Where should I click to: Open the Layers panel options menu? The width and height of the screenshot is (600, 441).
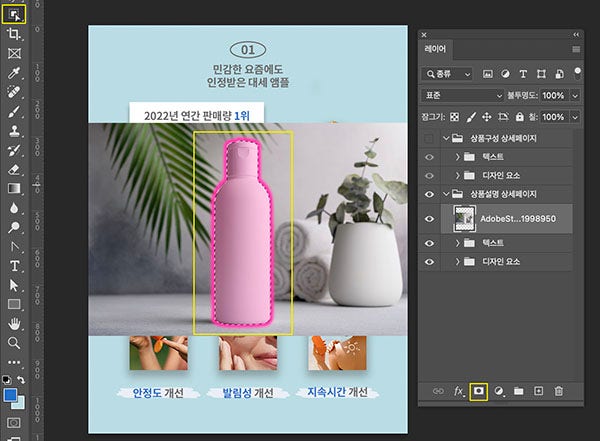click(576, 49)
